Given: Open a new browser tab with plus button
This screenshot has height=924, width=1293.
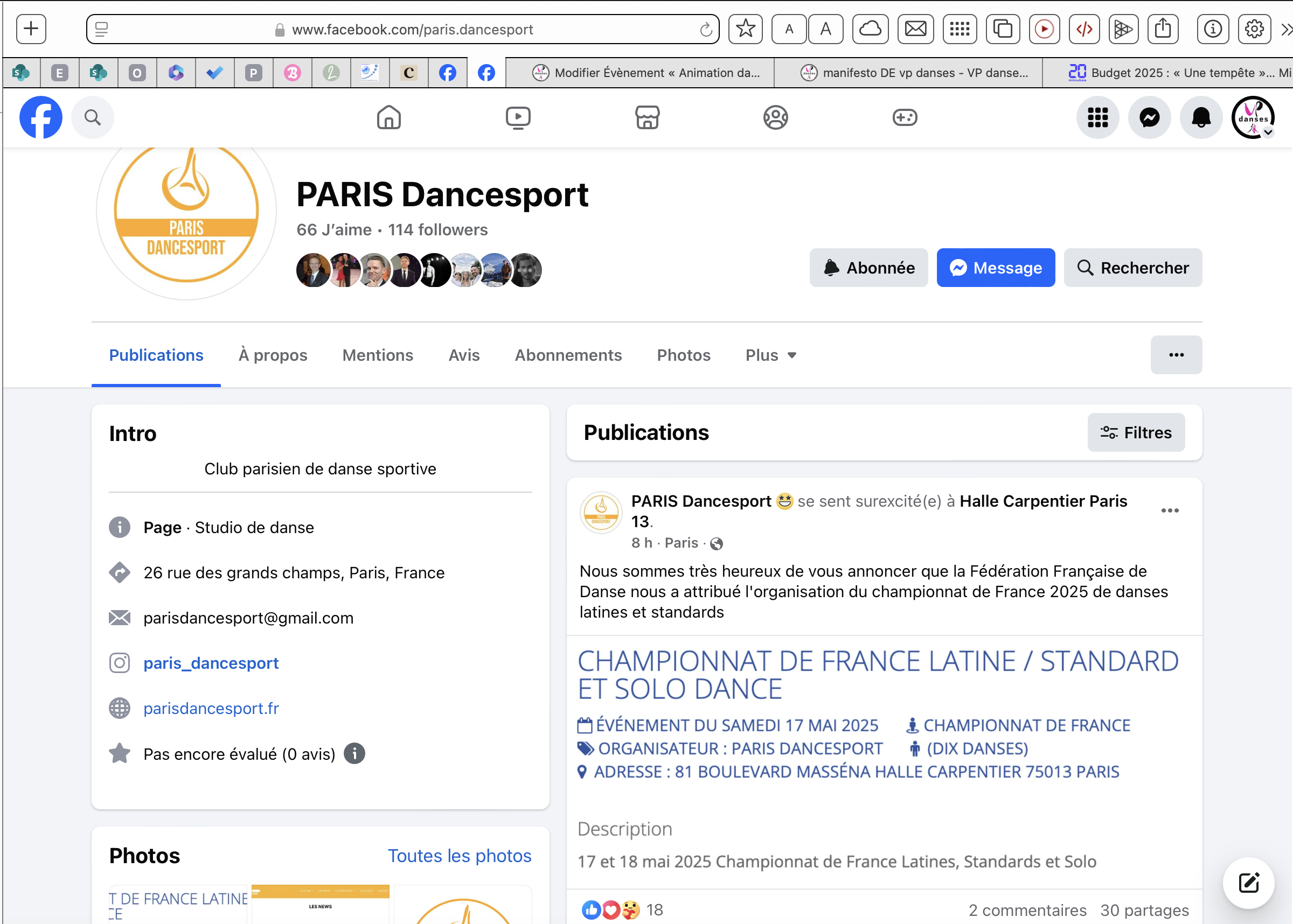Looking at the screenshot, I should point(31,29).
